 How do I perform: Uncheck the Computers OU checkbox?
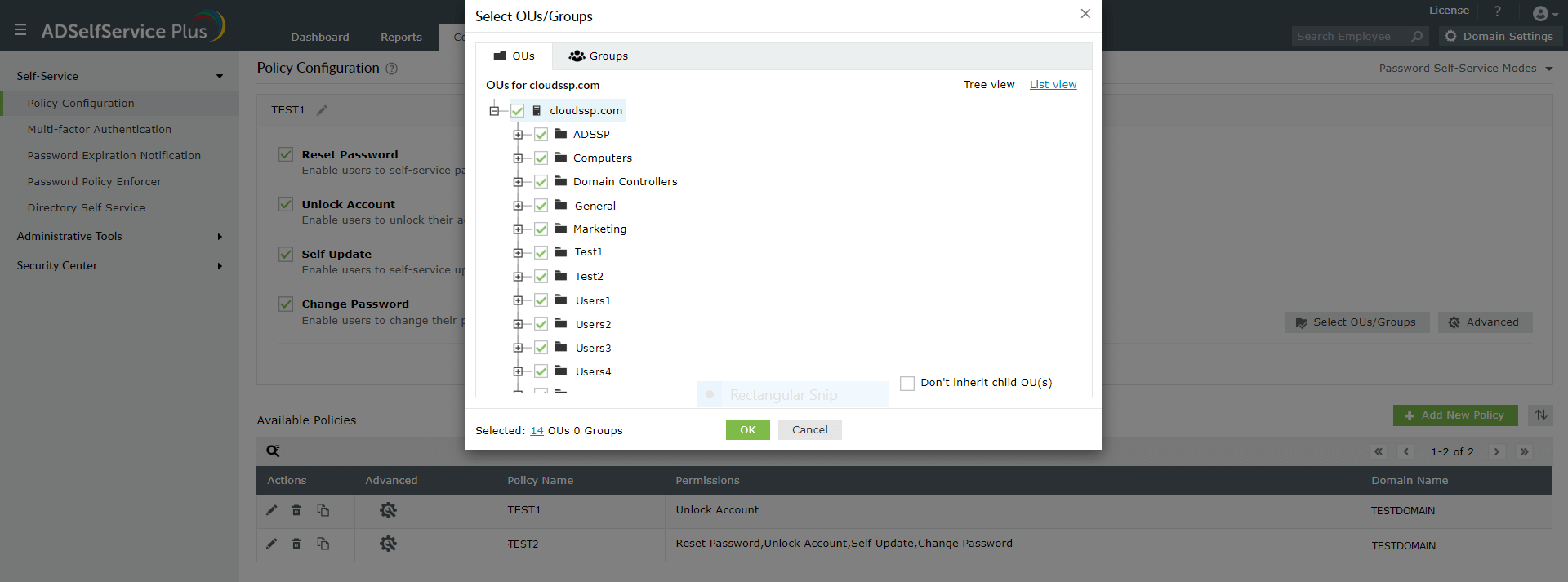pyautogui.click(x=541, y=158)
